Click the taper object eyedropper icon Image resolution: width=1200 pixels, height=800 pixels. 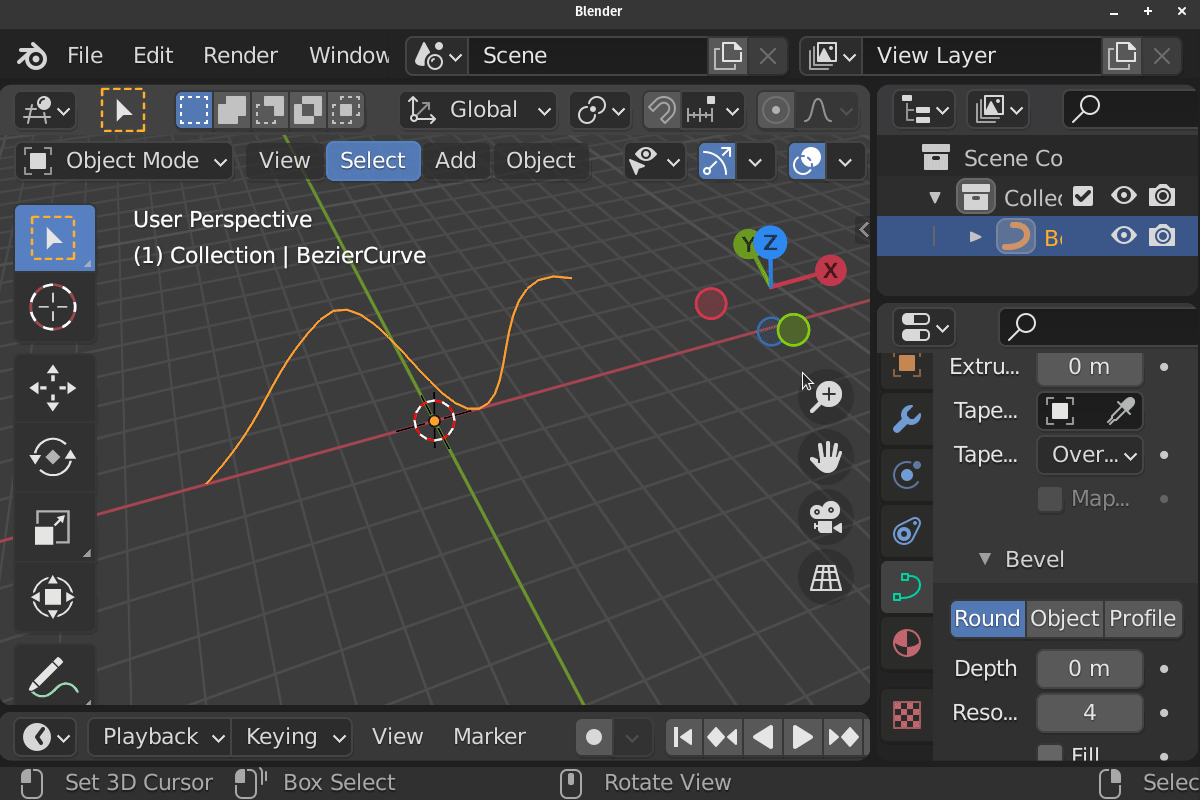pos(1120,411)
